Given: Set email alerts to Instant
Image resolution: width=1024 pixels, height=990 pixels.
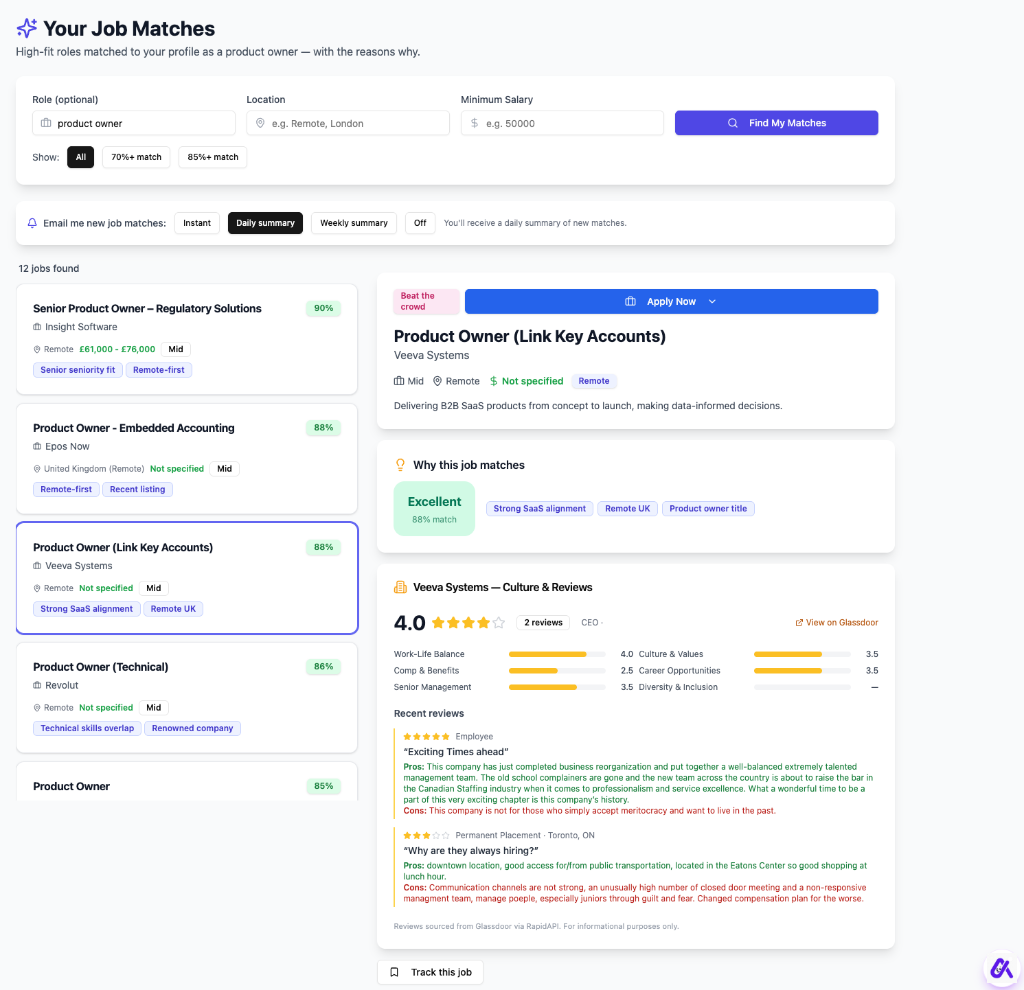Looking at the screenshot, I should pos(197,223).
